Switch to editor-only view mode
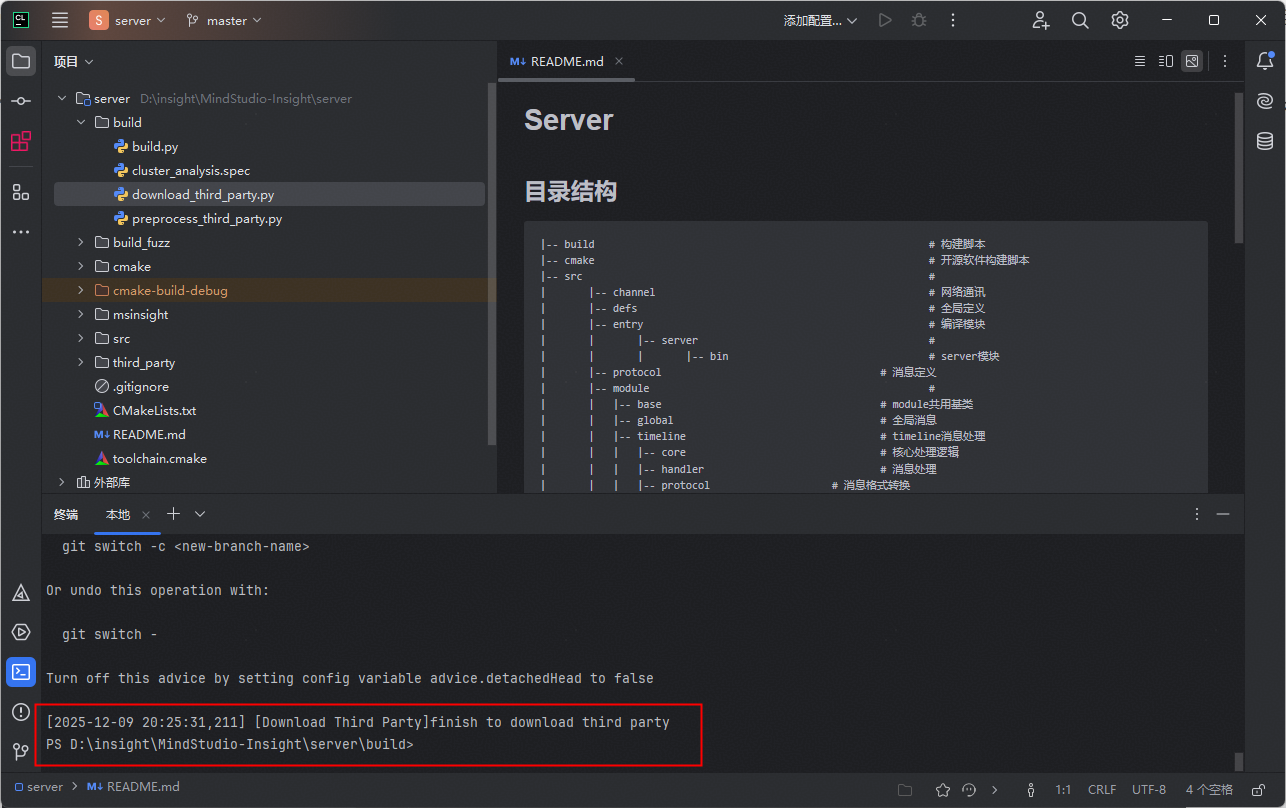Viewport: 1286px width, 808px height. point(1140,61)
